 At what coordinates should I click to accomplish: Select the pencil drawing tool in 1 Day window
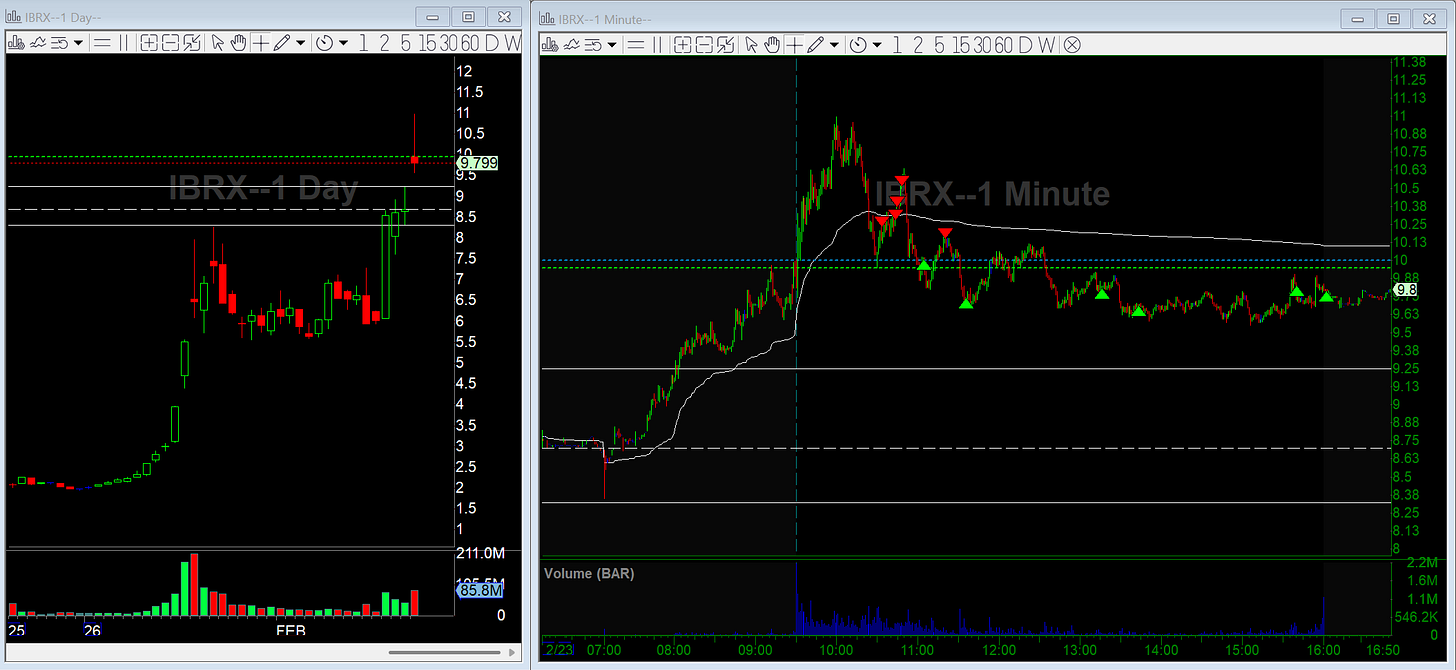[x=282, y=43]
